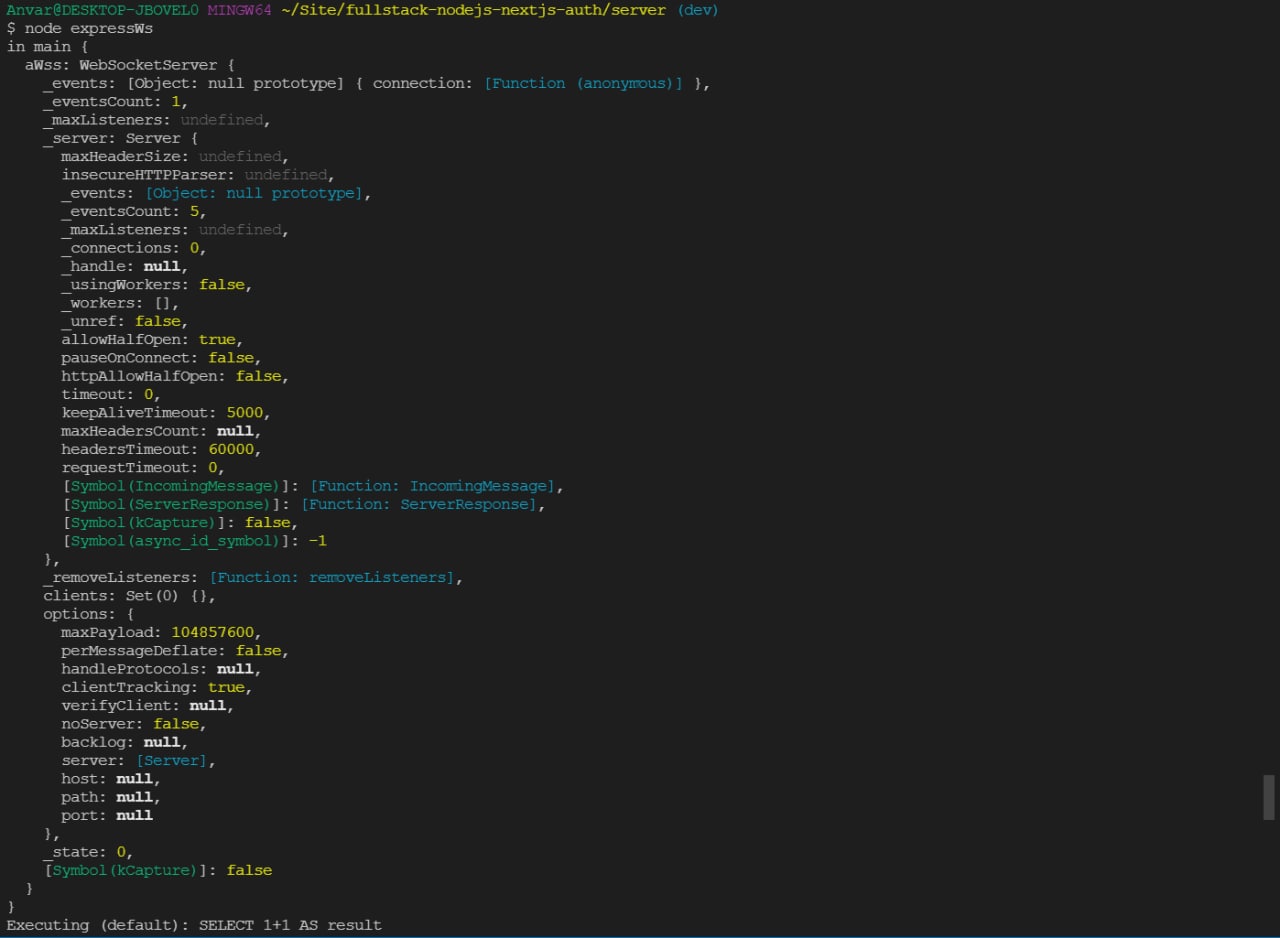Click the 'pauseOnConnect: false,' line

(x=162, y=357)
